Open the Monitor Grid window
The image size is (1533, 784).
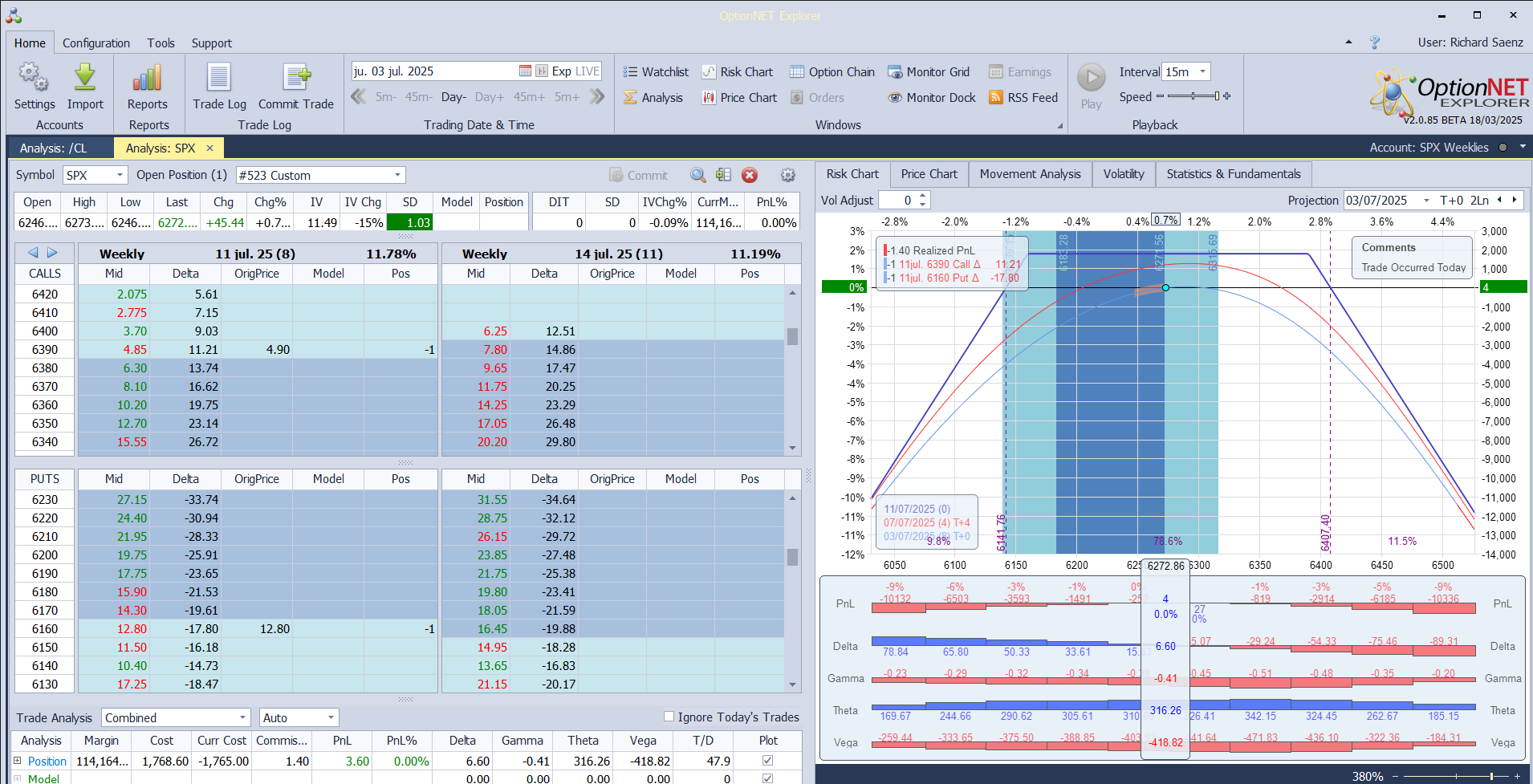click(928, 72)
